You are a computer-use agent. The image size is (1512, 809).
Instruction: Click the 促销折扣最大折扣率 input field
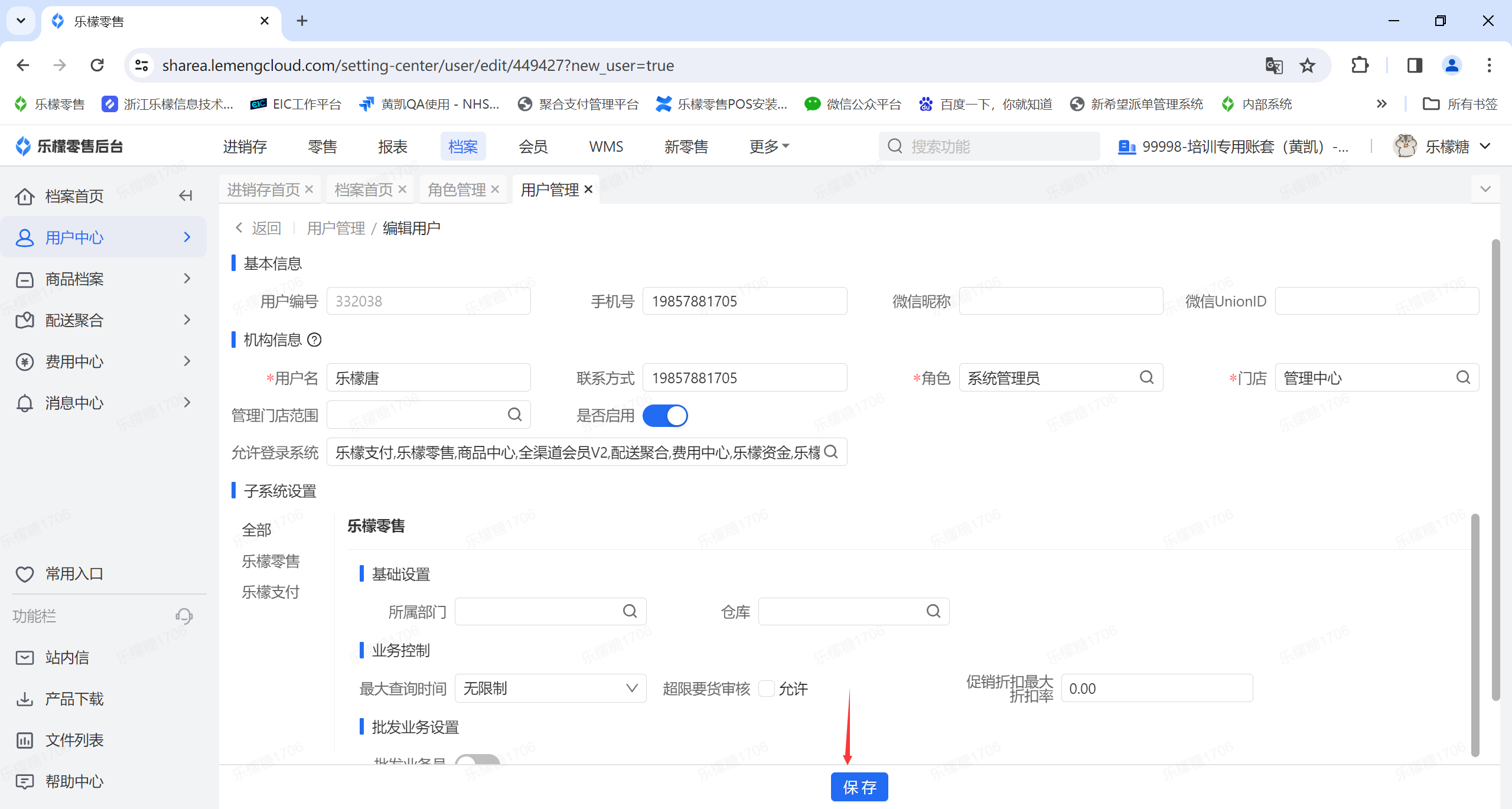click(x=1156, y=688)
